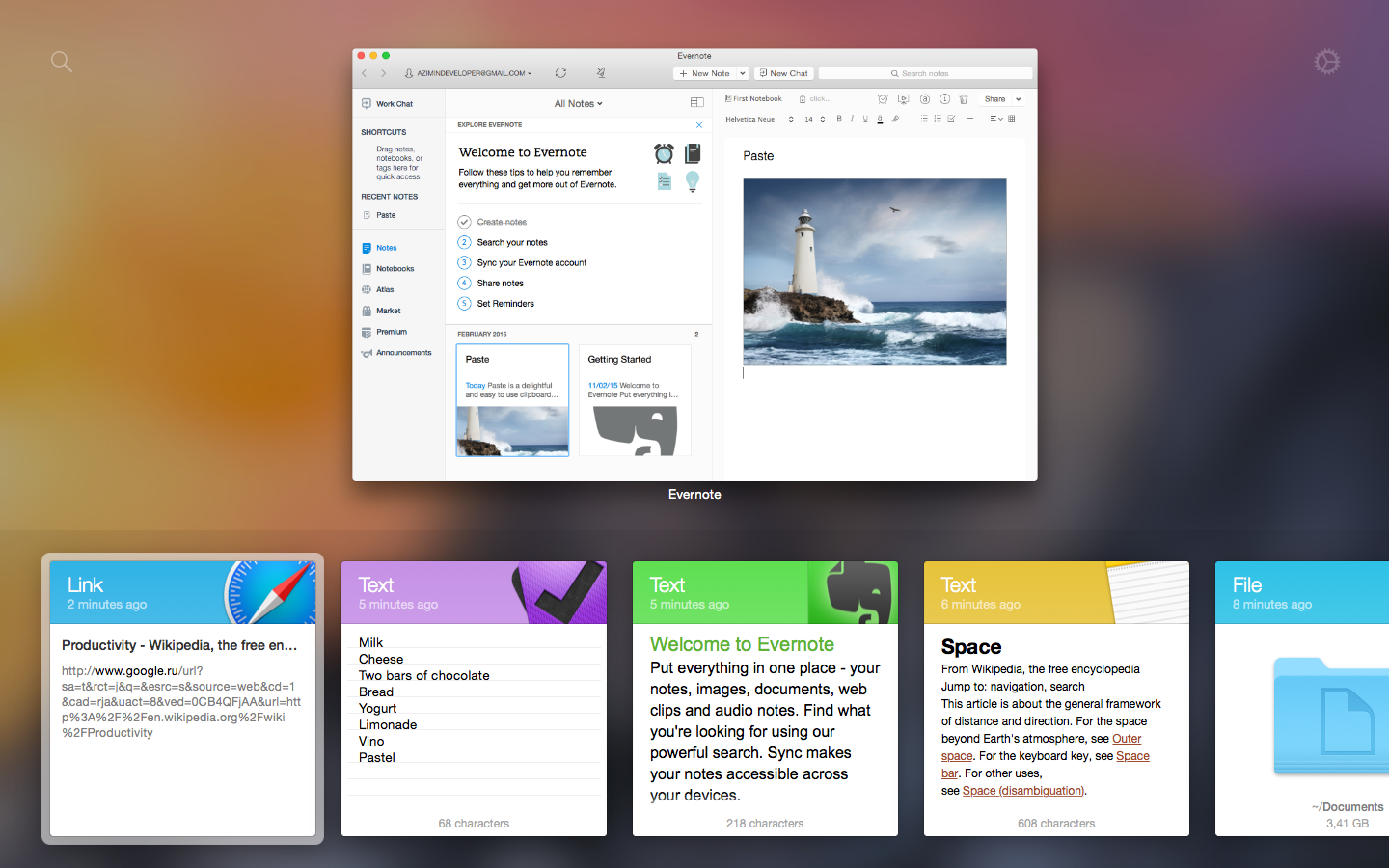Open the Market section
The width and height of the screenshot is (1389, 868).
(x=388, y=311)
